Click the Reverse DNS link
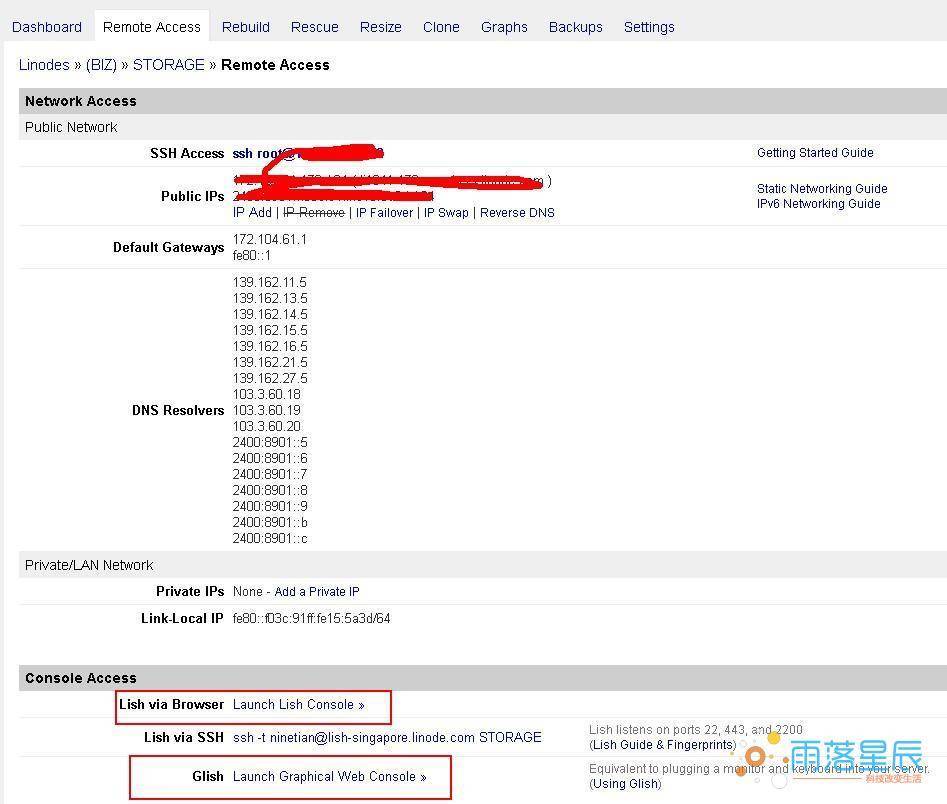The width and height of the screenshot is (947, 804). (517, 213)
